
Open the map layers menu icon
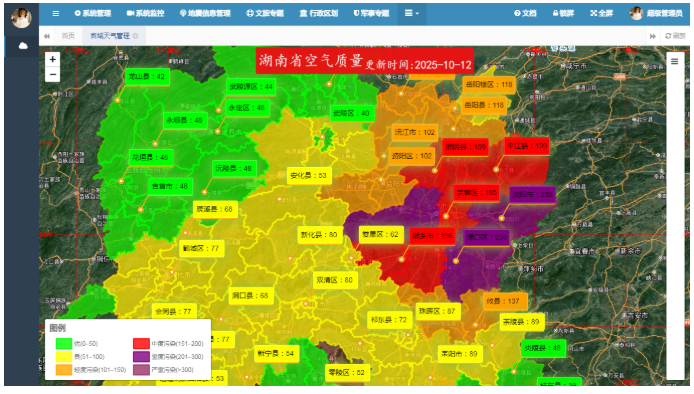[x=675, y=62]
